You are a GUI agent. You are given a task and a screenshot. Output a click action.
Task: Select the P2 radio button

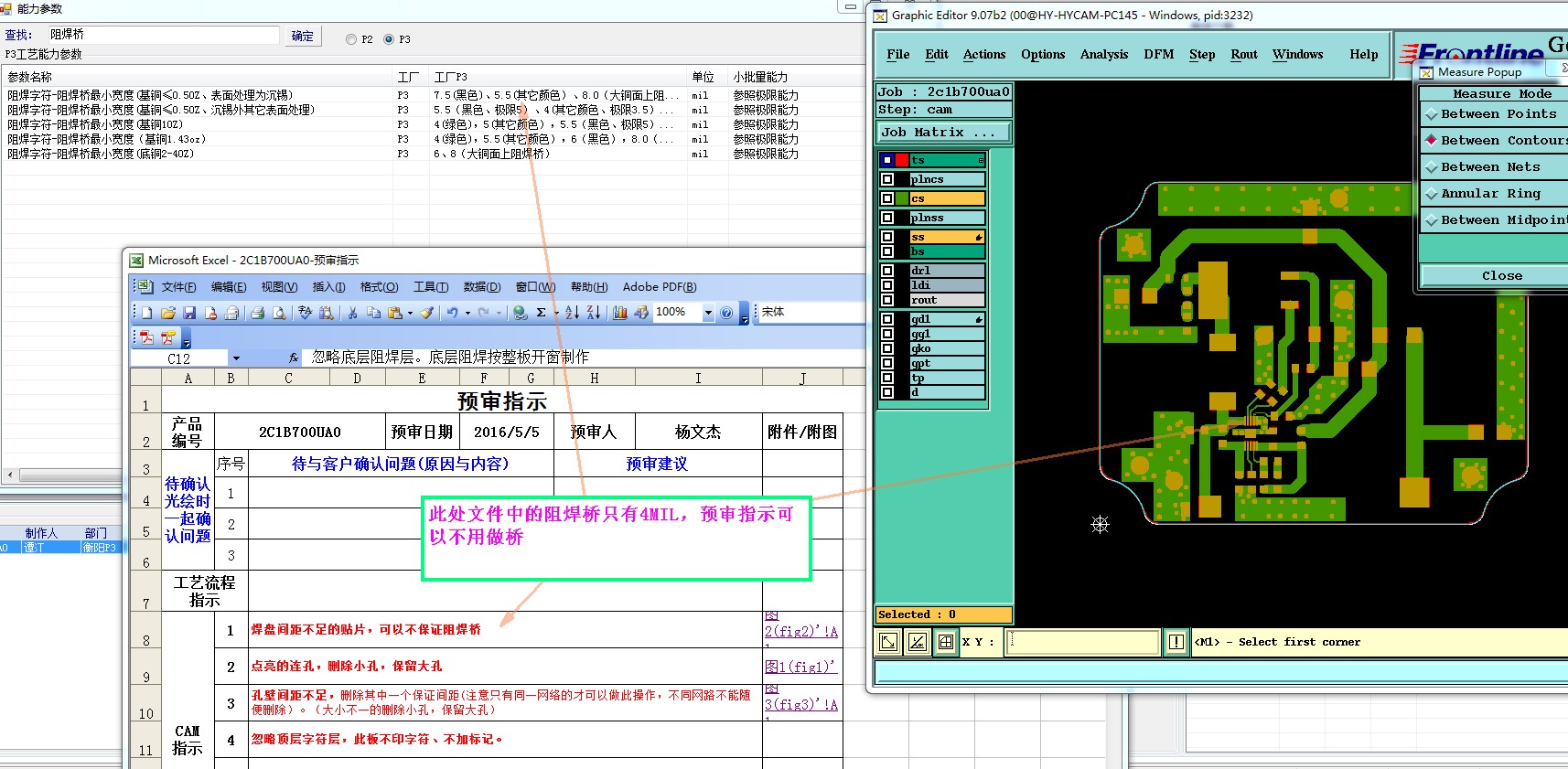point(351,39)
